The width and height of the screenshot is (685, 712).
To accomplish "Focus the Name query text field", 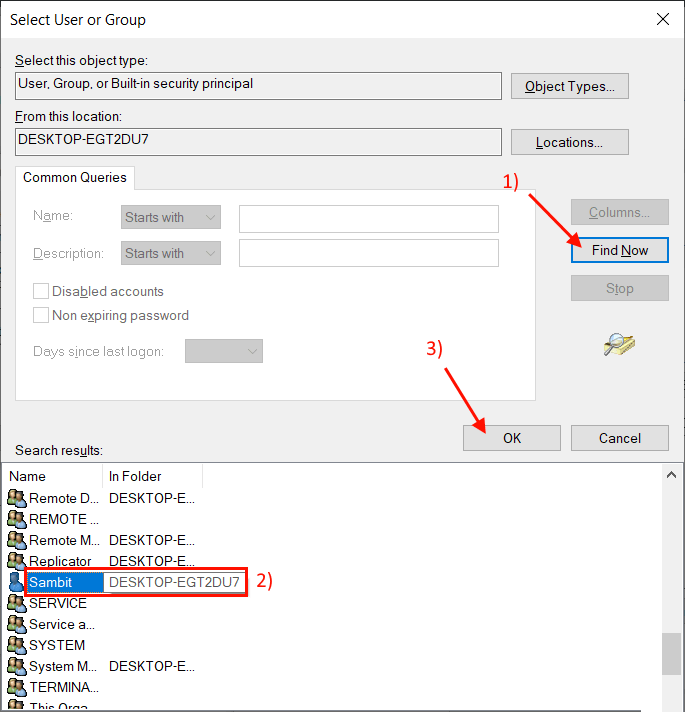I will (369, 219).
